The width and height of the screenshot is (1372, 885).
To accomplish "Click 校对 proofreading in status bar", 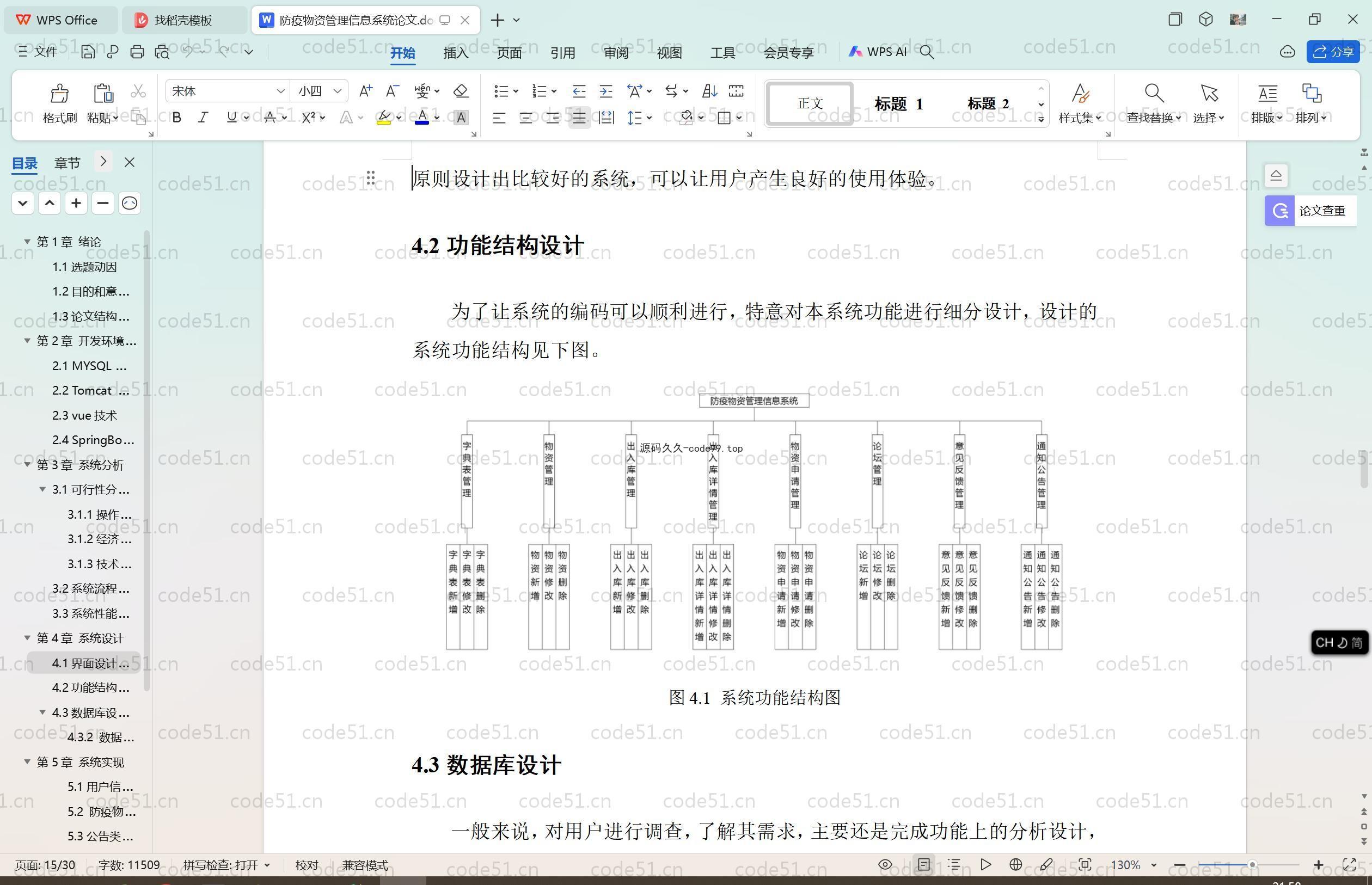I will point(307,865).
